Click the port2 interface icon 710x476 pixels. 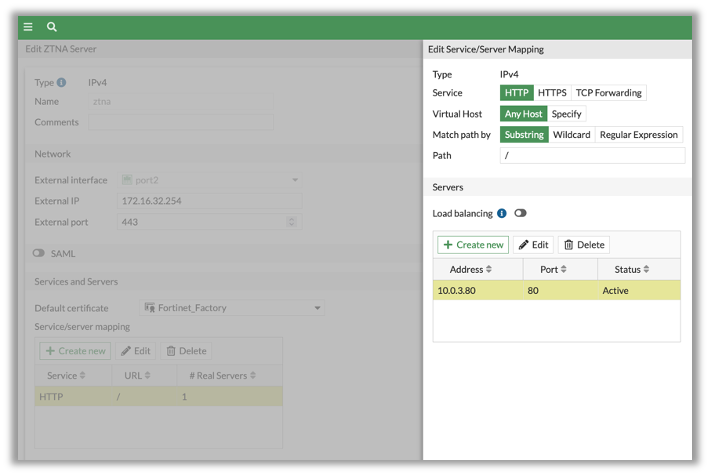pos(127,180)
